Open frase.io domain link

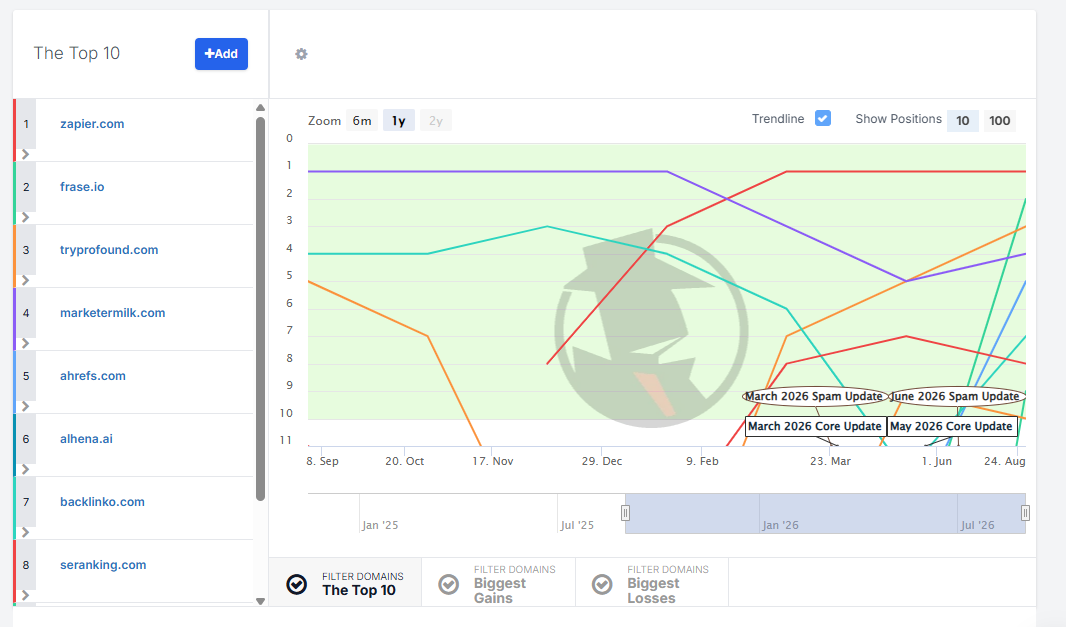click(82, 186)
